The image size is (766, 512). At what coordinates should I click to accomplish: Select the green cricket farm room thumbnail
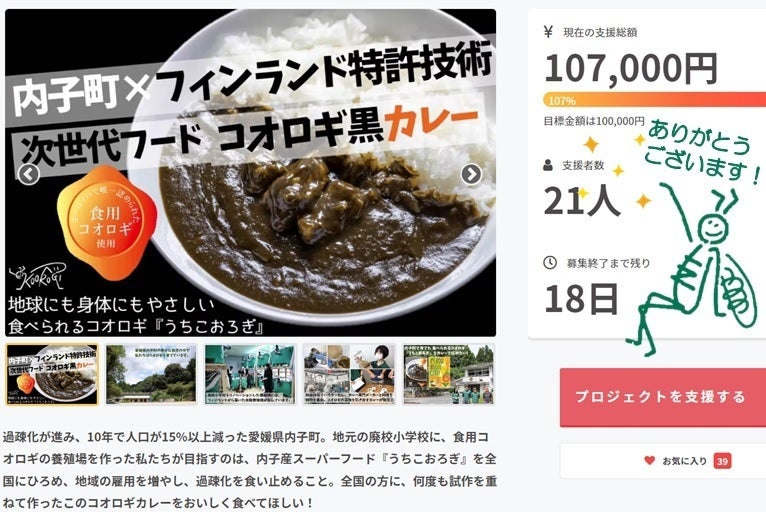[250, 374]
